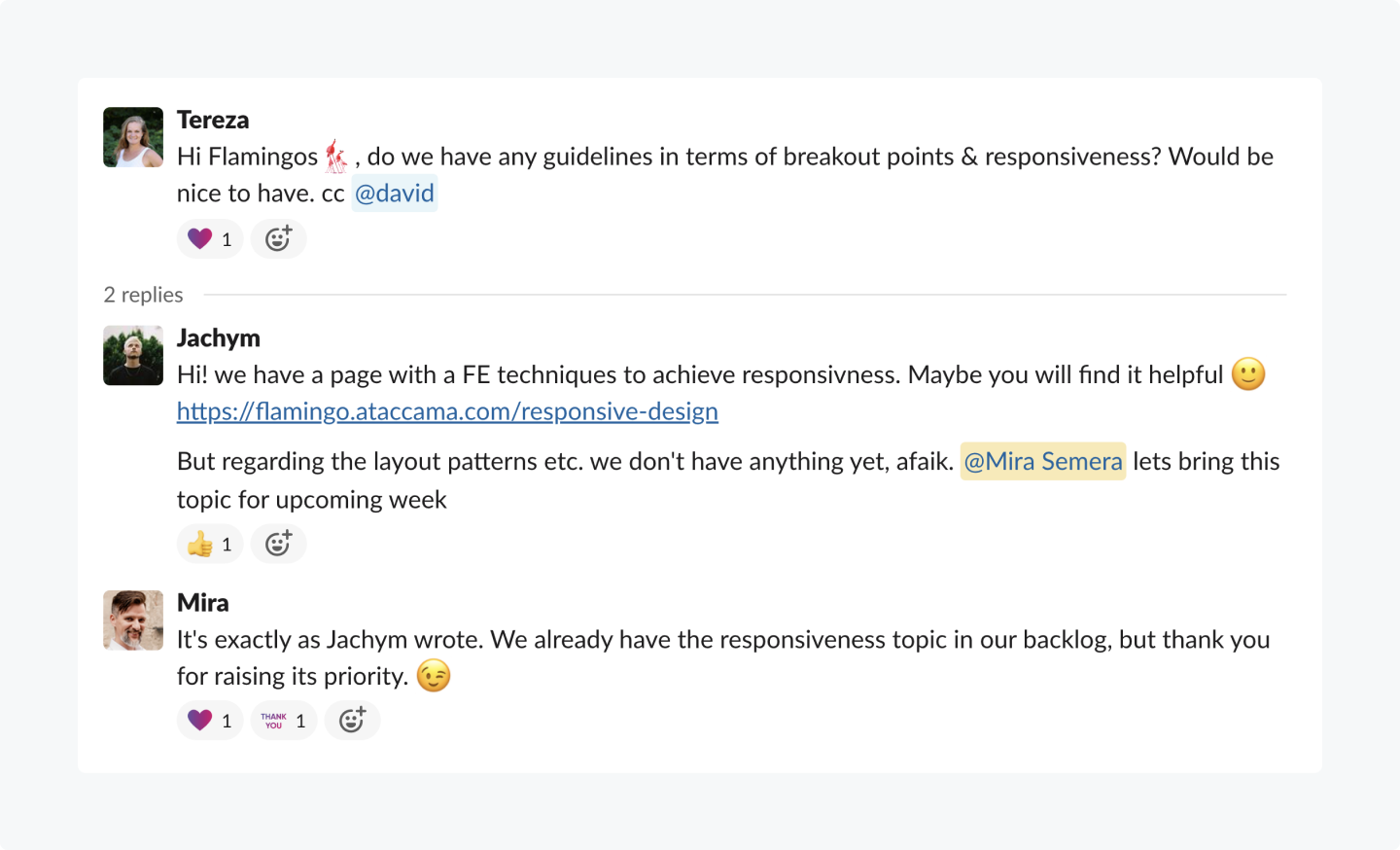Click the Tereza sender name
Viewport: 1400px width, 850px height.
[x=213, y=120]
